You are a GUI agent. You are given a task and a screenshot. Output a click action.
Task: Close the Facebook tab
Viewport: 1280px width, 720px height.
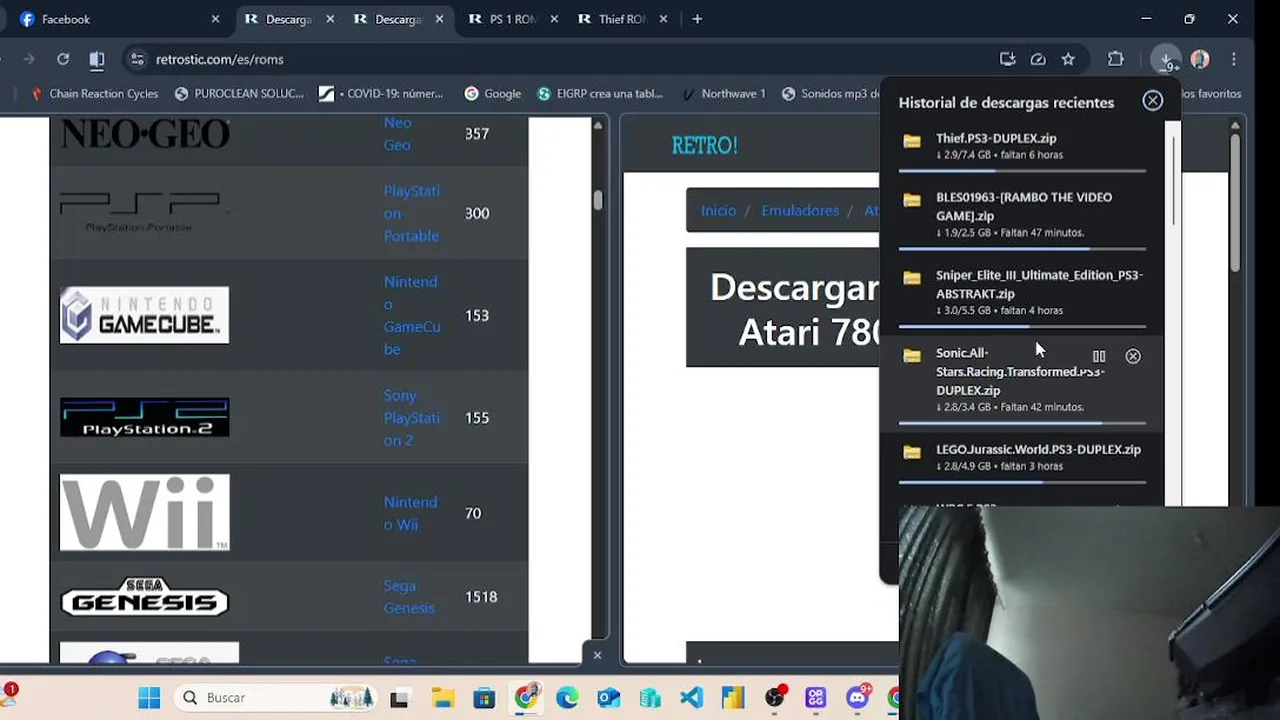pos(215,19)
